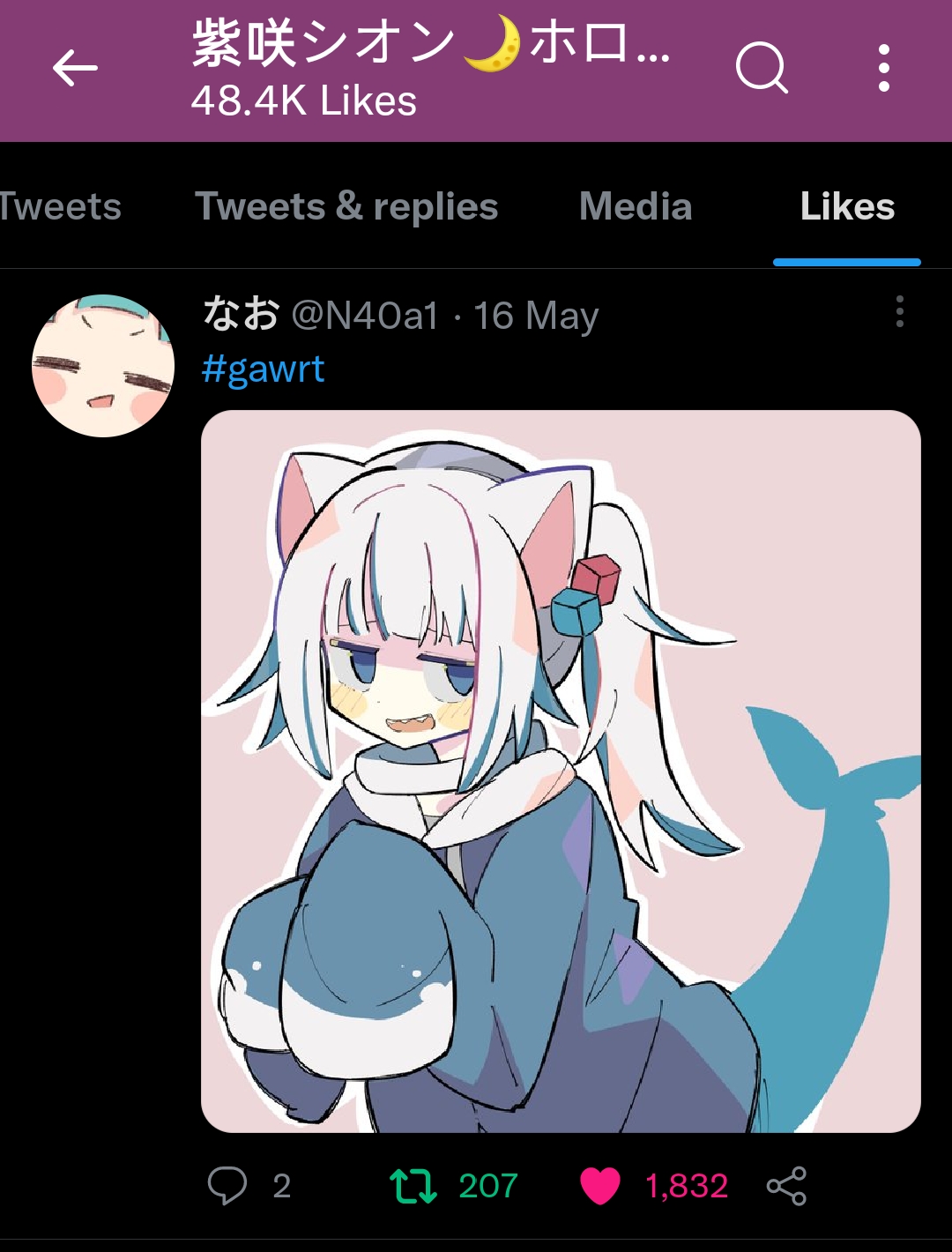Tap the 紫咲シオン profile title
Screen dimensions: 952x1252
coord(431,43)
